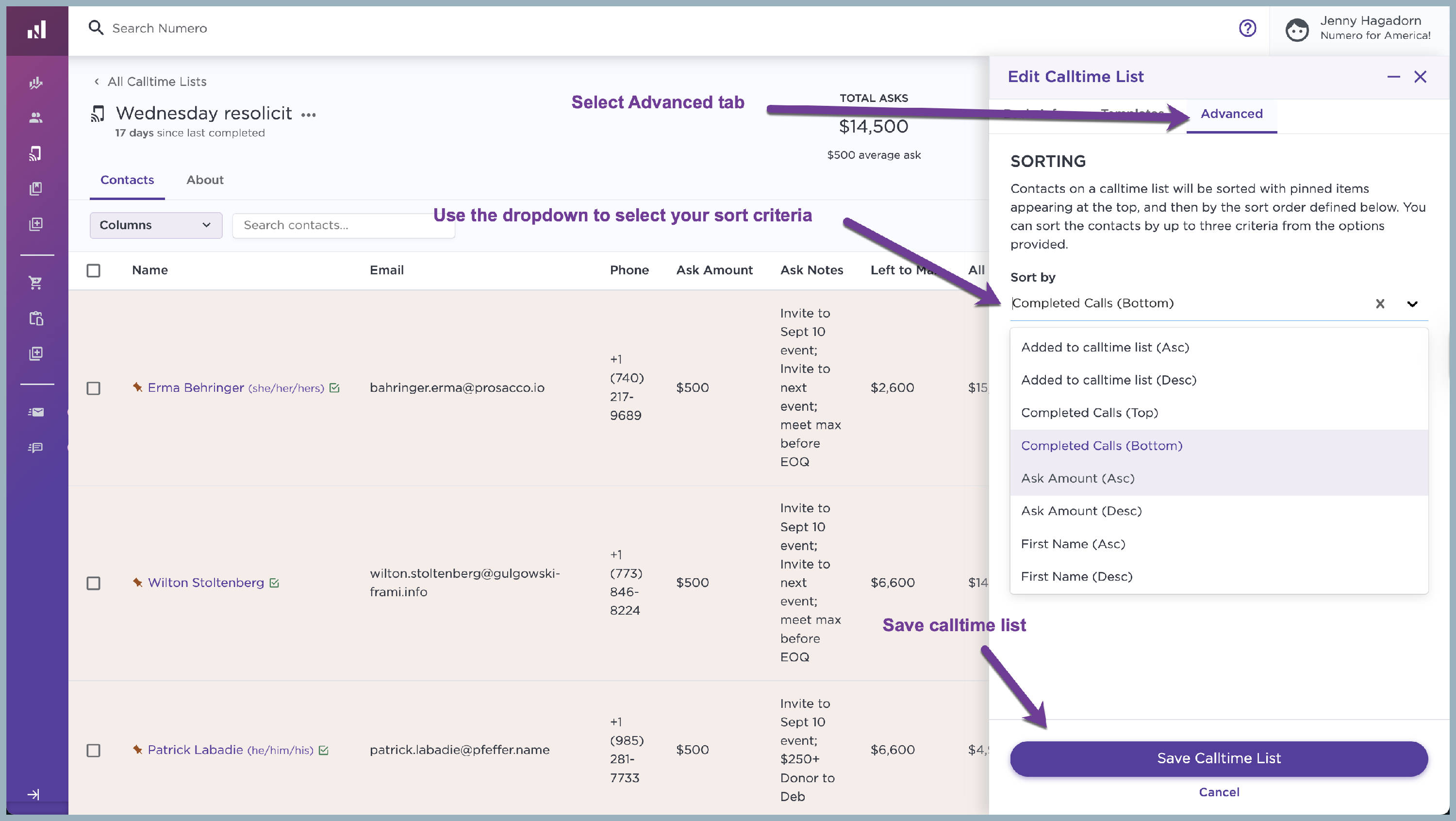Click the shopping cart sidebar icon
Viewport: 1456px width, 821px height.
tap(35, 283)
